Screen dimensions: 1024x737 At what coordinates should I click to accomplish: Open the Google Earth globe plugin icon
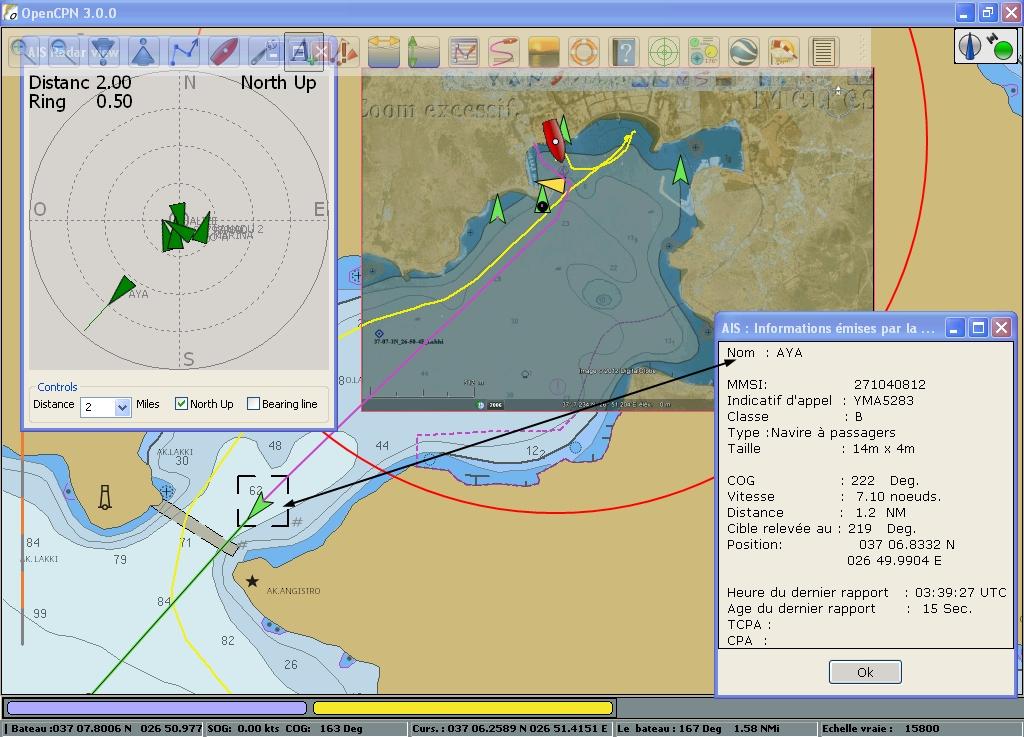pyautogui.click(x=744, y=51)
